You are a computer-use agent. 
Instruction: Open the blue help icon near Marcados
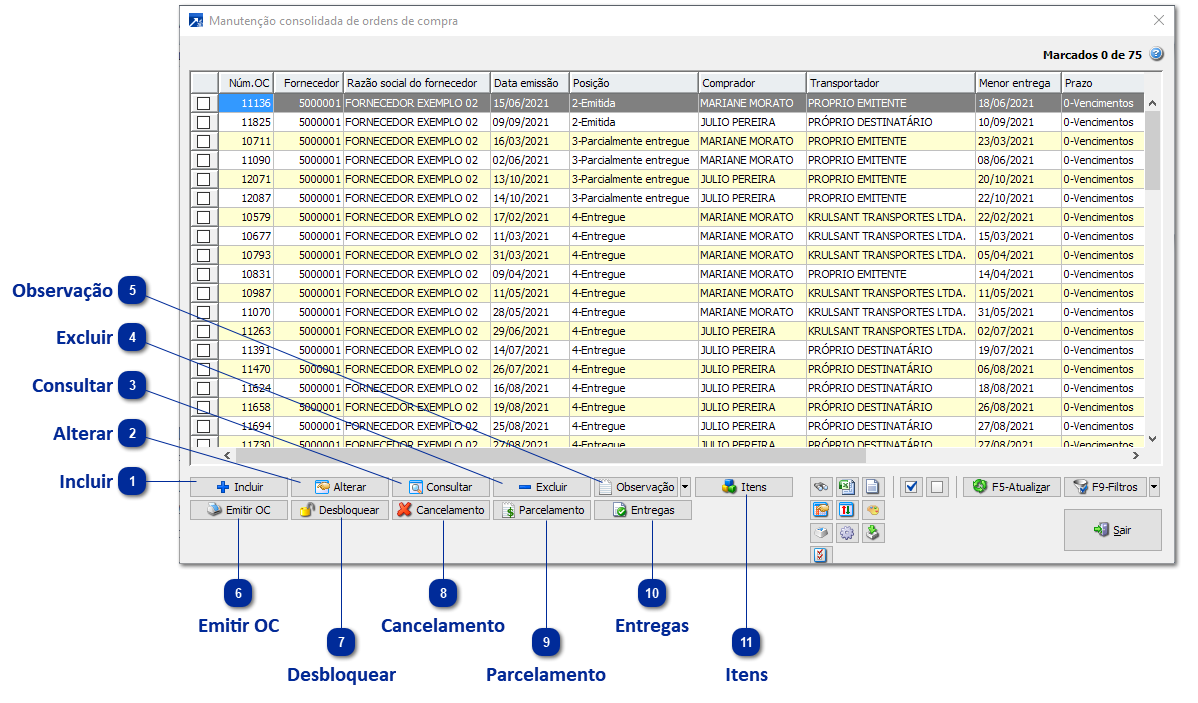click(x=1157, y=54)
